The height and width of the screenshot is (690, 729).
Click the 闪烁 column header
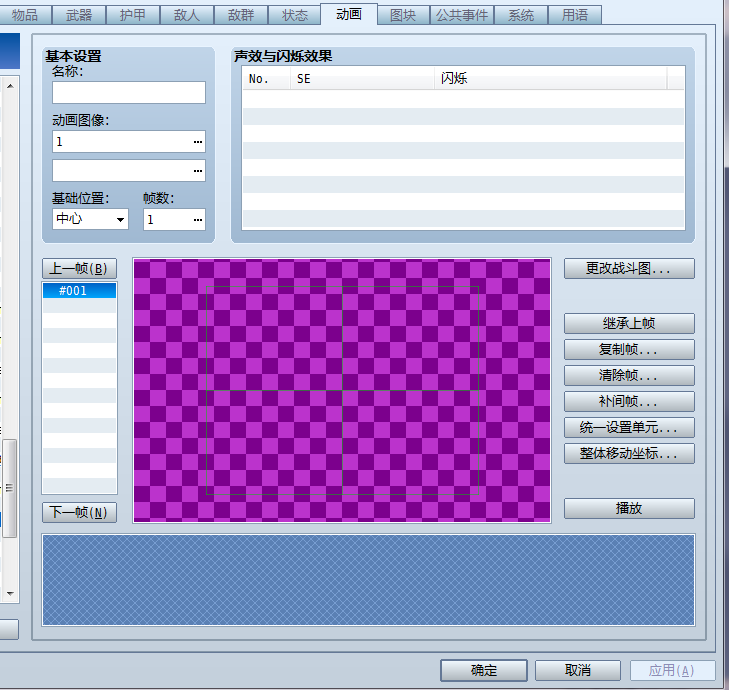tap(550, 78)
